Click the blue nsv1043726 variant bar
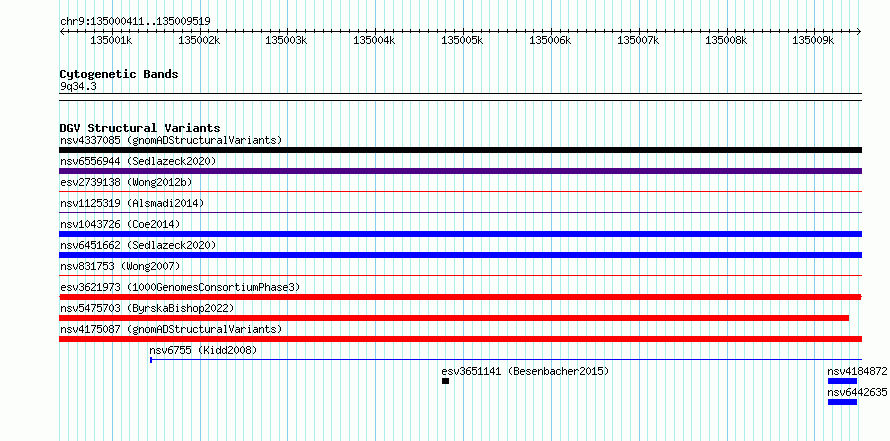The height and width of the screenshot is (441, 890). (x=460, y=234)
